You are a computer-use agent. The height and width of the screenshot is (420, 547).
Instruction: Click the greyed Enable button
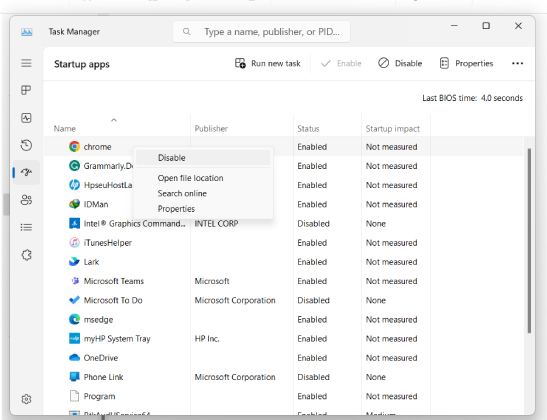341,63
